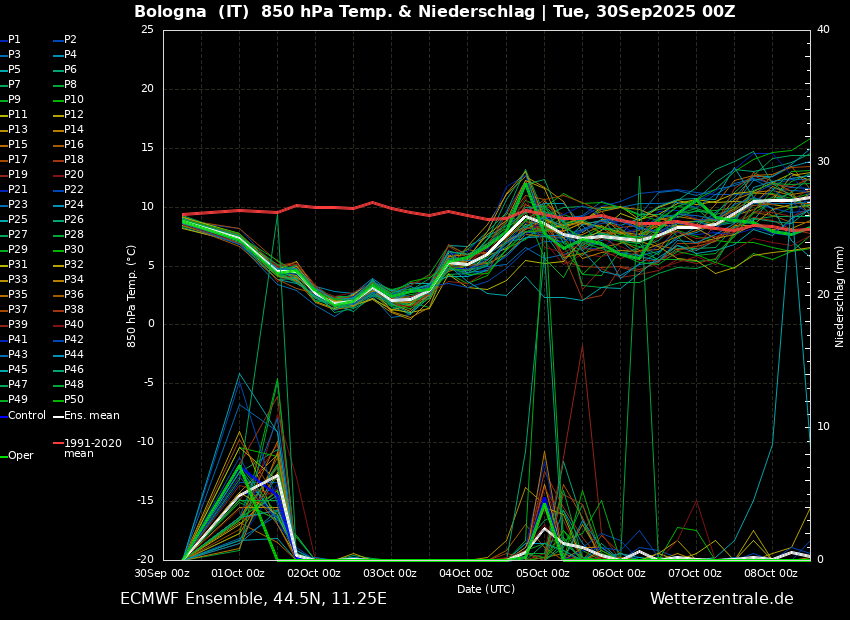
Task: Click the Date (UTC) axis label
Action: tap(486, 589)
